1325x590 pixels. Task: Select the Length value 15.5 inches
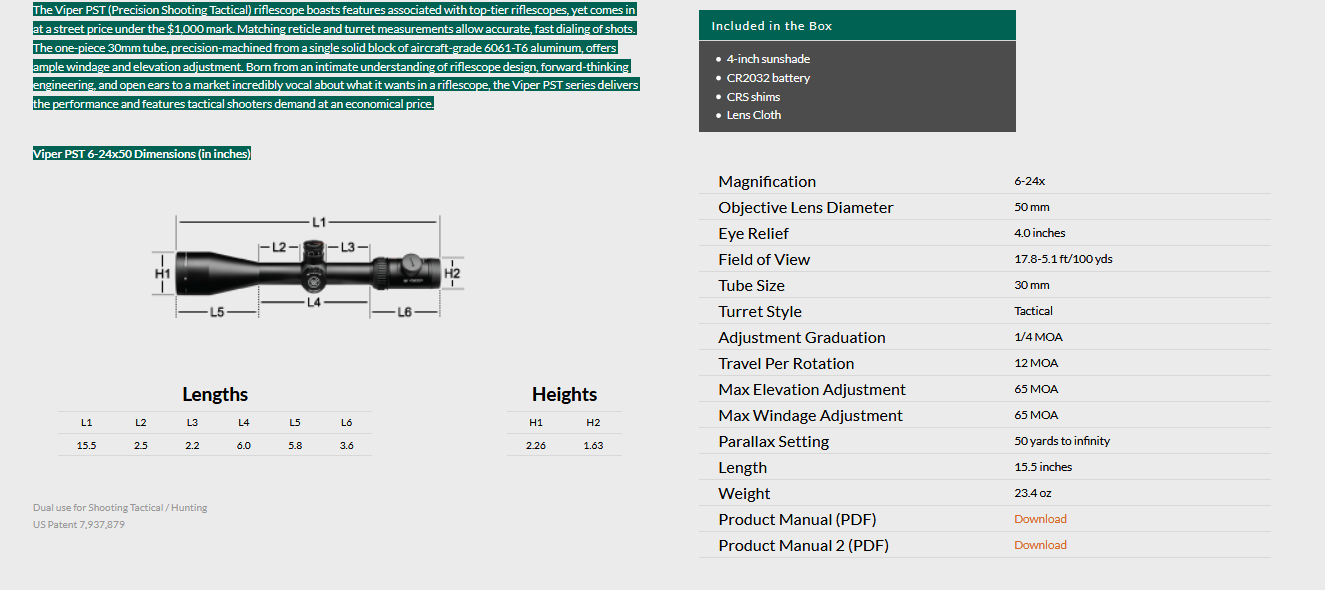point(1043,467)
